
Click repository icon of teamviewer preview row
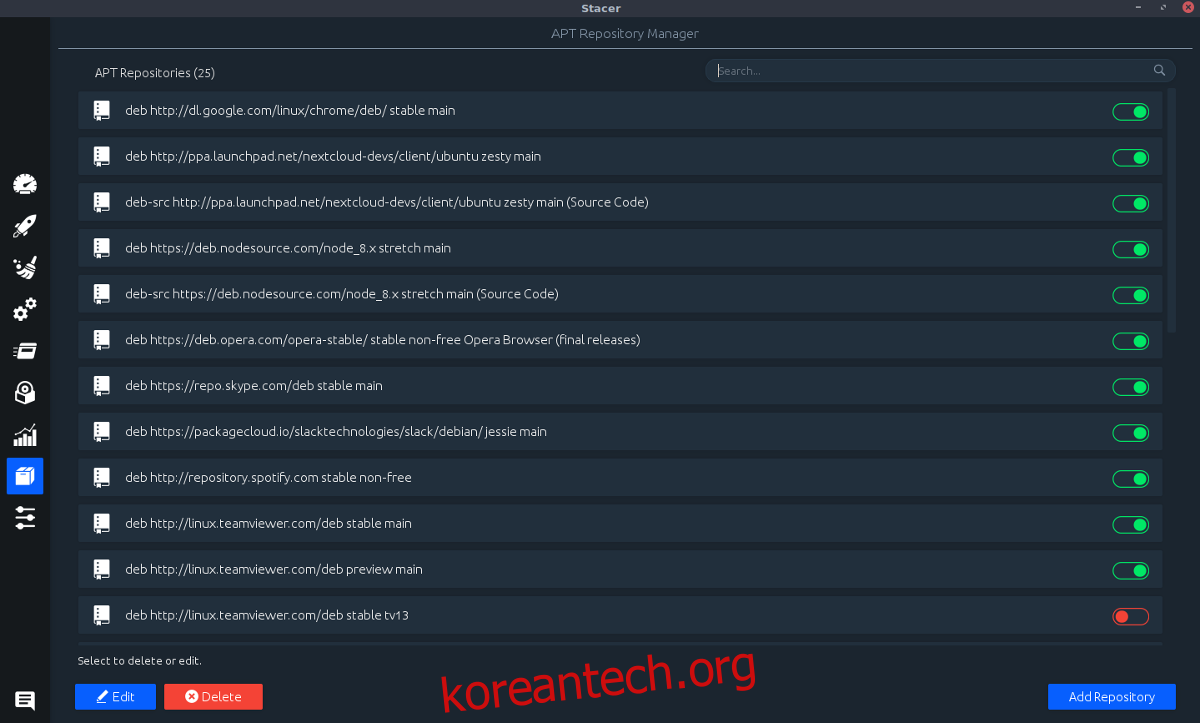click(101, 570)
